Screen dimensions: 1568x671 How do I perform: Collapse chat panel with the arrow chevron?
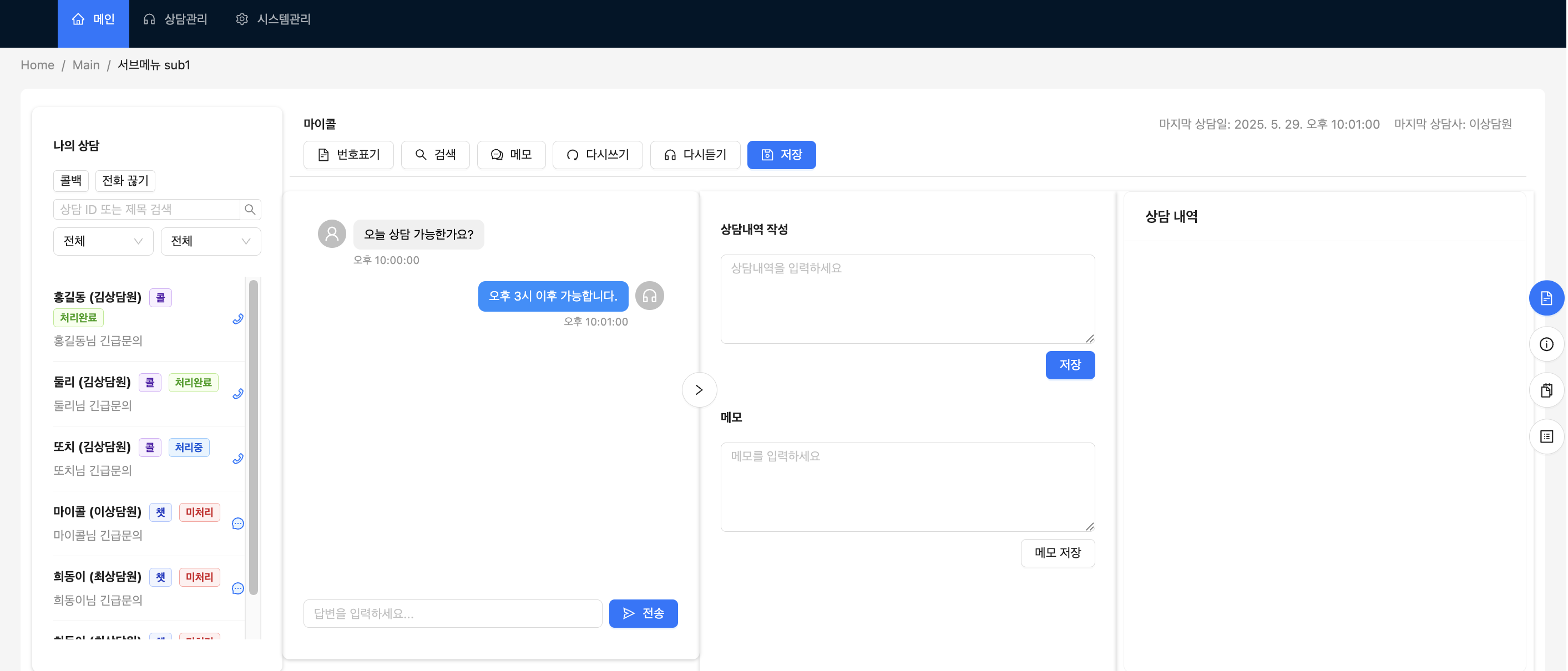(699, 390)
